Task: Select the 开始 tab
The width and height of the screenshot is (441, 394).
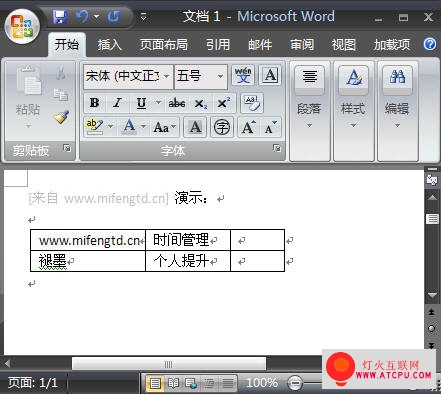Action: pos(67,44)
